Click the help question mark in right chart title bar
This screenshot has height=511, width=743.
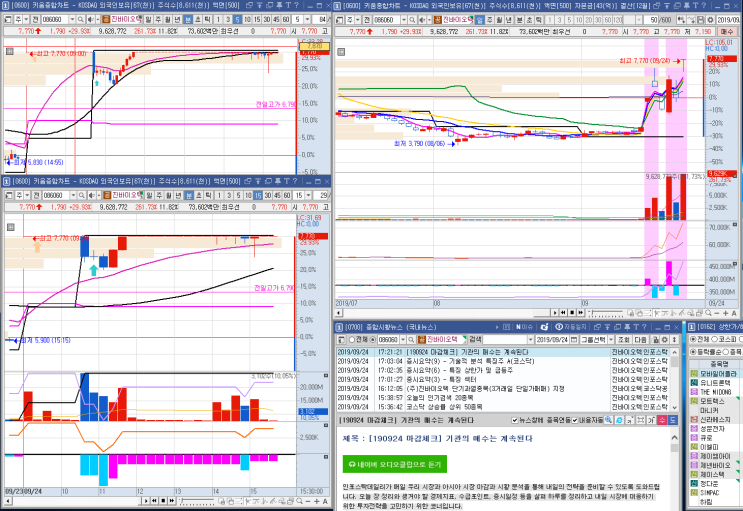coord(706,6)
